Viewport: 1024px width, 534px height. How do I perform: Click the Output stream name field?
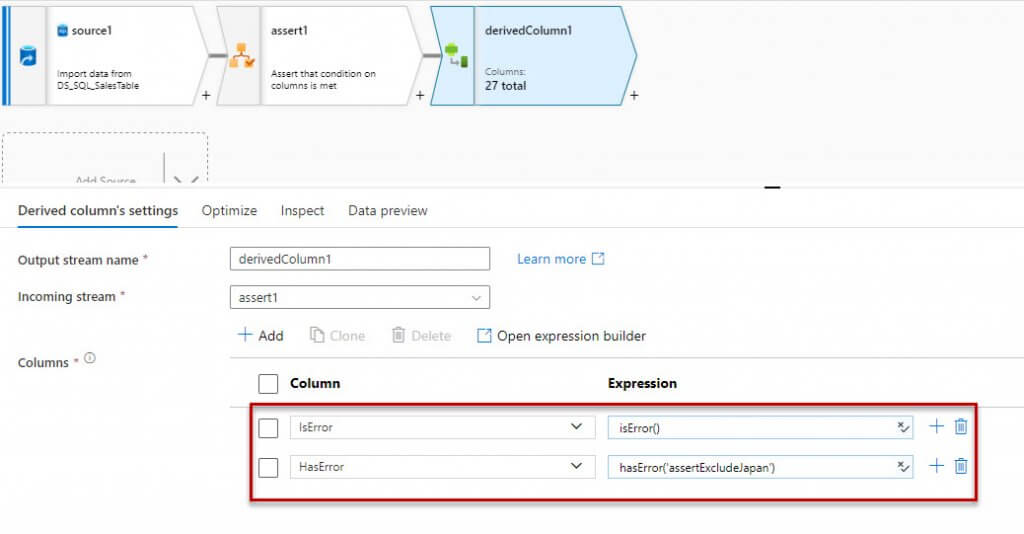click(360, 259)
